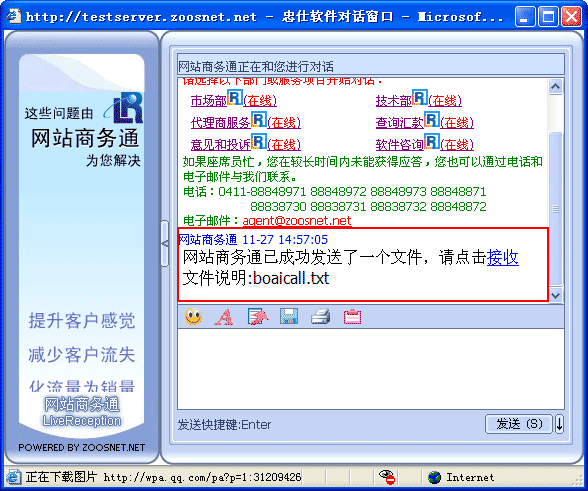This screenshot has width=588, height=491.
Task: Open send-shortcut options arrow next to 发送
Action: click(x=559, y=424)
